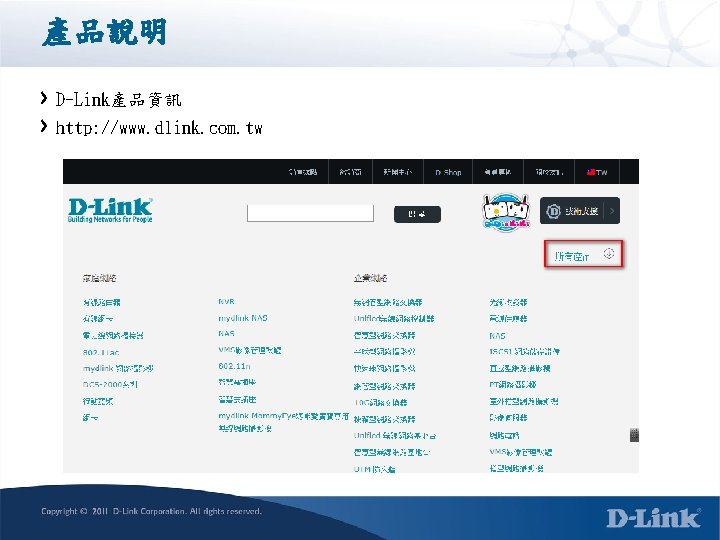This screenshot has height=540, width=720.
Task: Open the UTM firewall link
Action: tap(374, 469)
